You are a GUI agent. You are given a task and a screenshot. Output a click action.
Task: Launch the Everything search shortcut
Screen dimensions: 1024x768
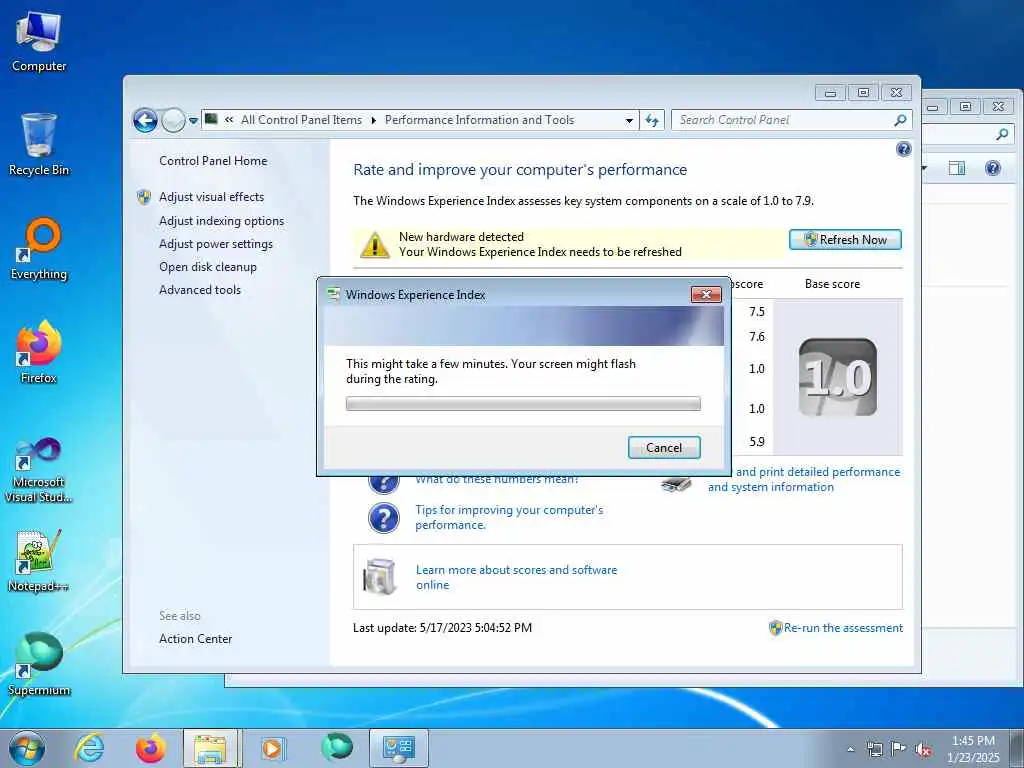[x=39, y=249]
